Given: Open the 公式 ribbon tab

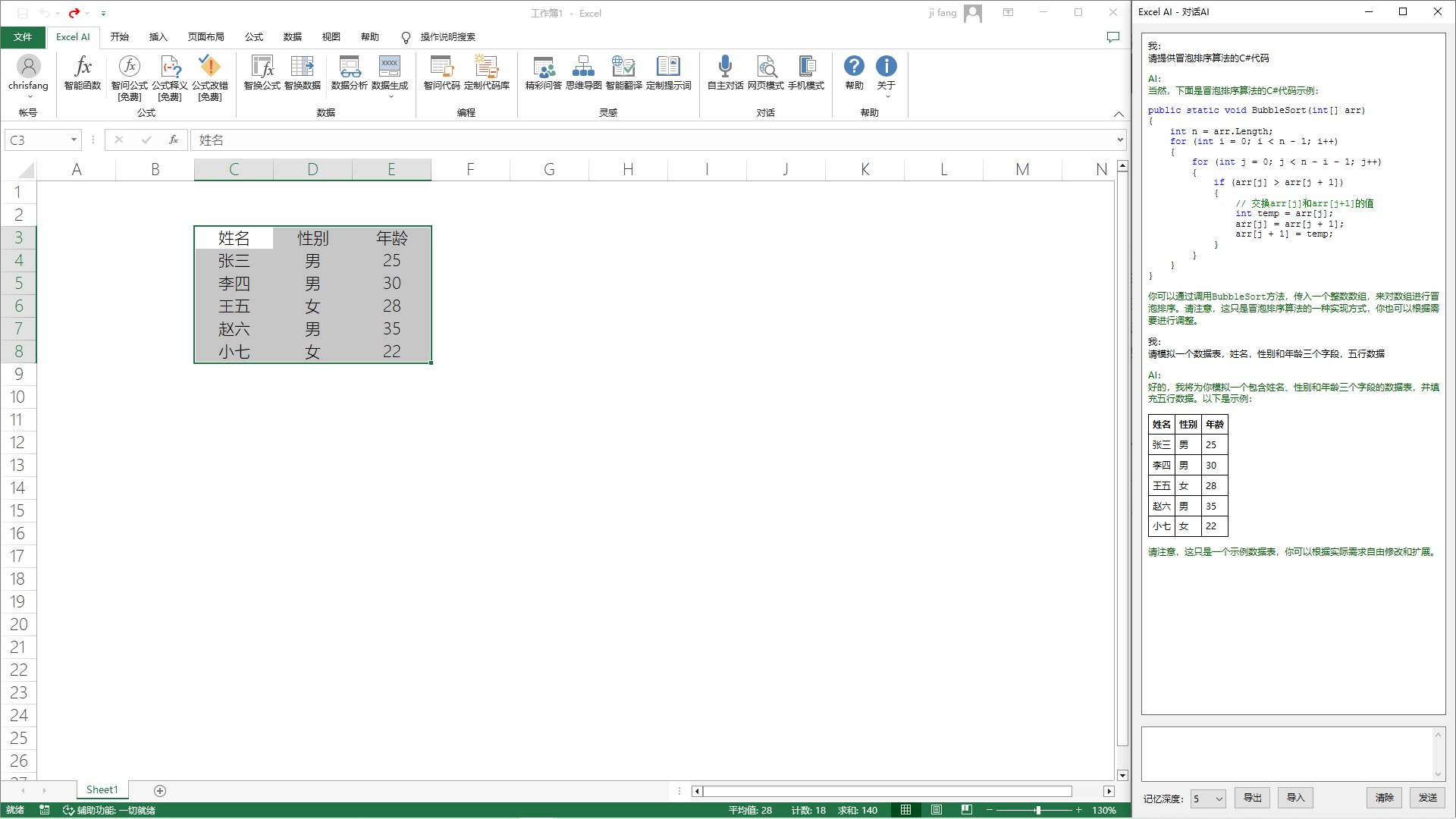Looking at the screenshot, I should [x=254, y=36].
